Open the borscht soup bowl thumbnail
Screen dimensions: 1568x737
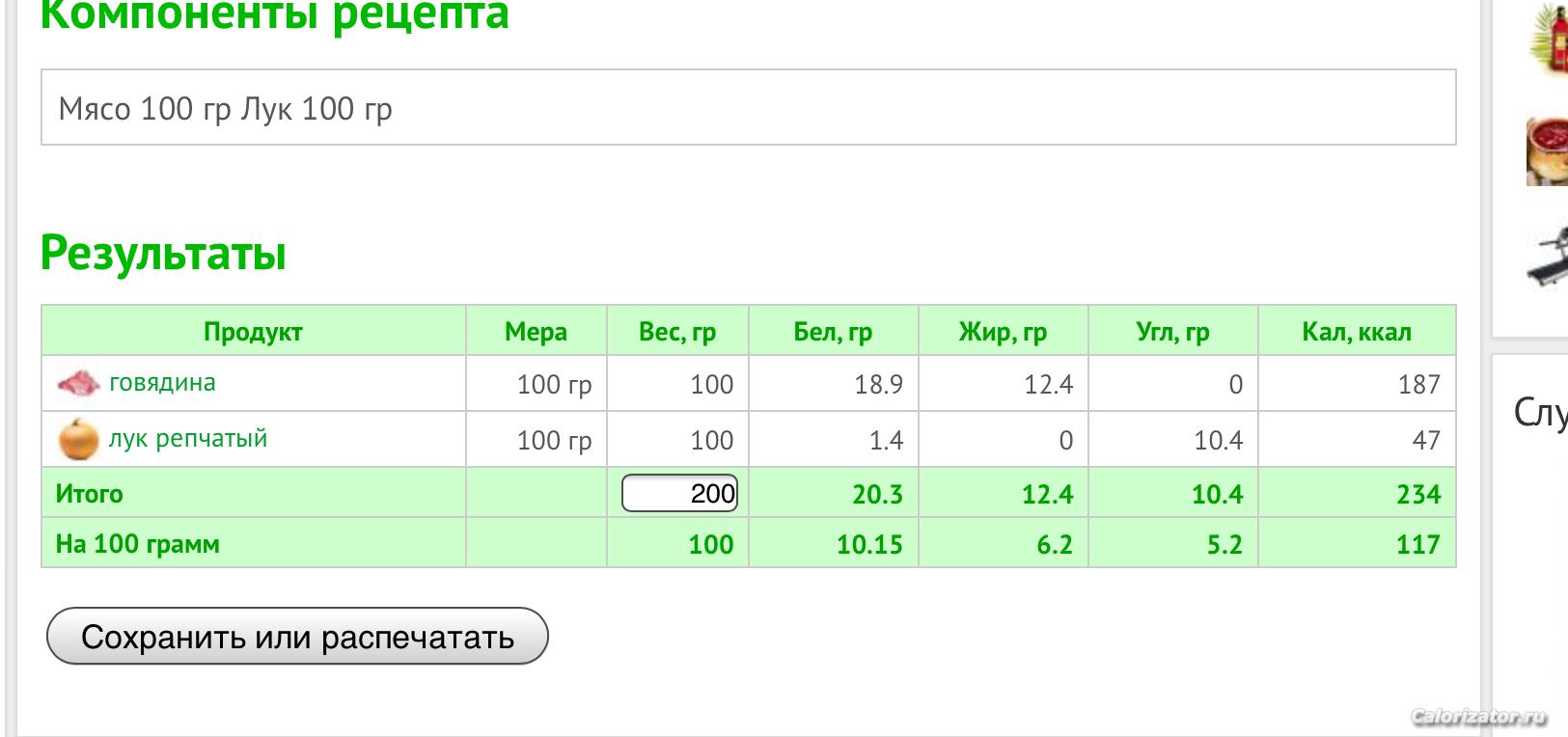pyautogui.click(x=1548, y=150)
